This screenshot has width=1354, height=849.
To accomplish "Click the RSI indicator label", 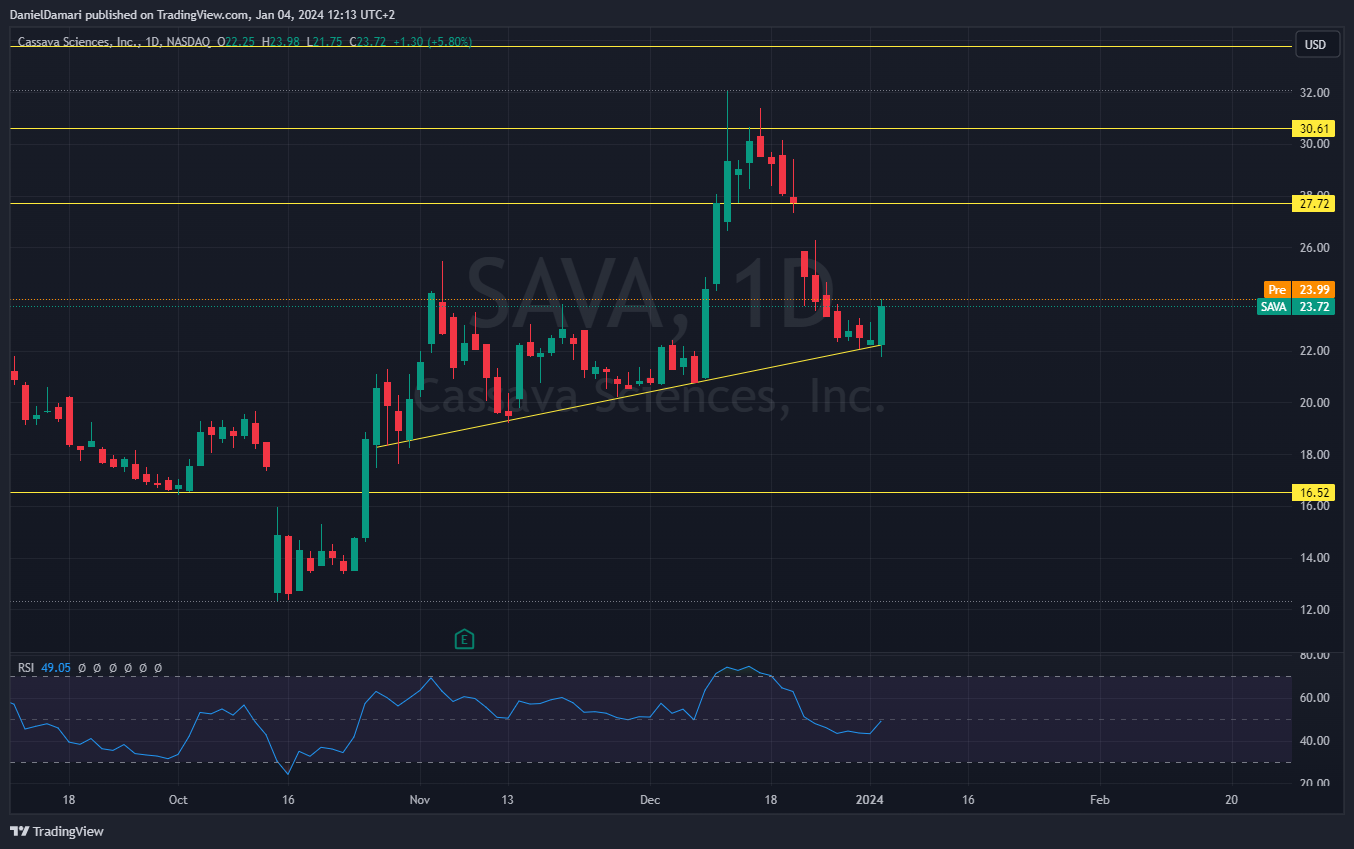I will (26, 667).
